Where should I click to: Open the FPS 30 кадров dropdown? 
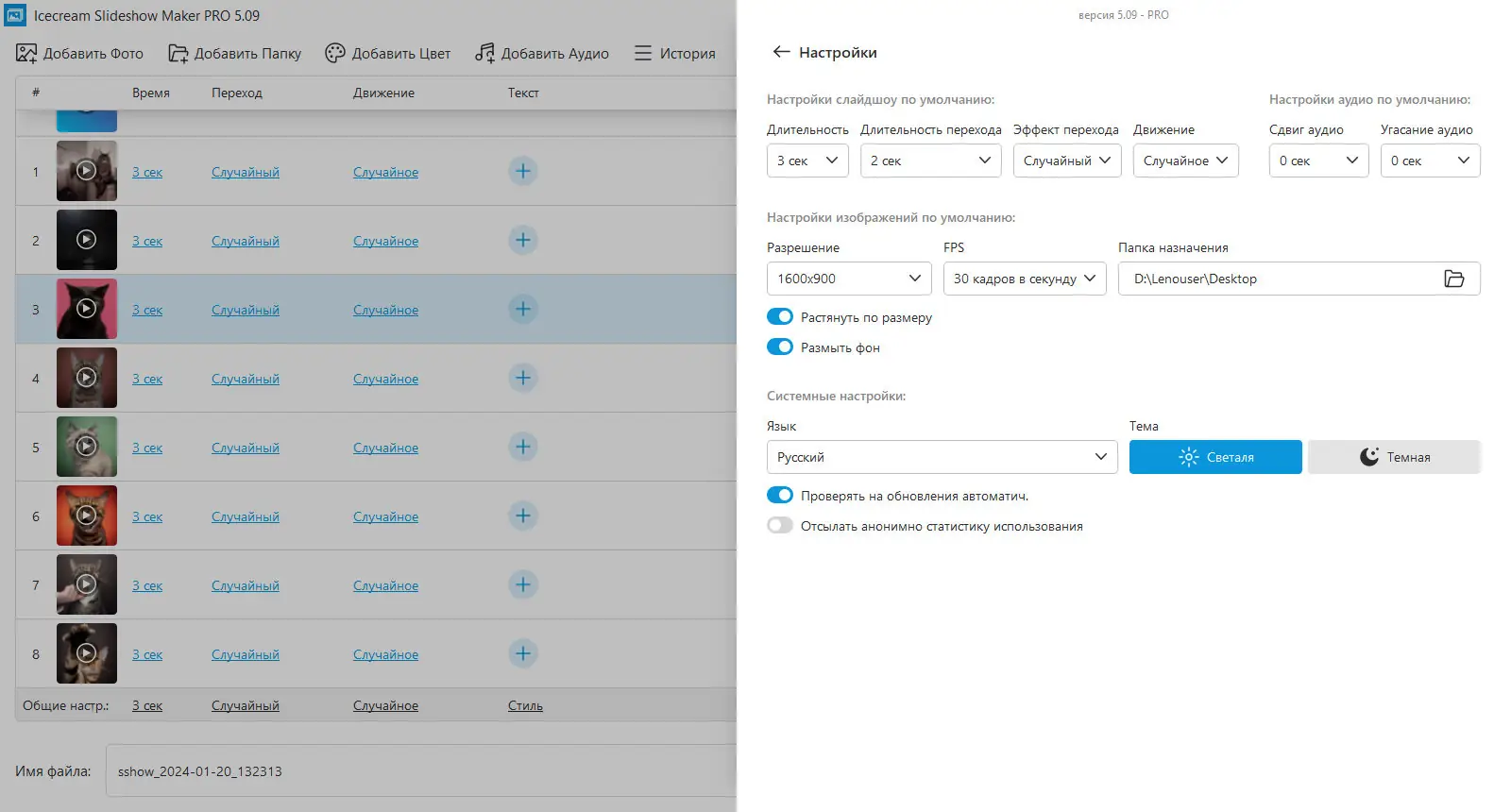pyautogui.click(x=1024, y=279)
